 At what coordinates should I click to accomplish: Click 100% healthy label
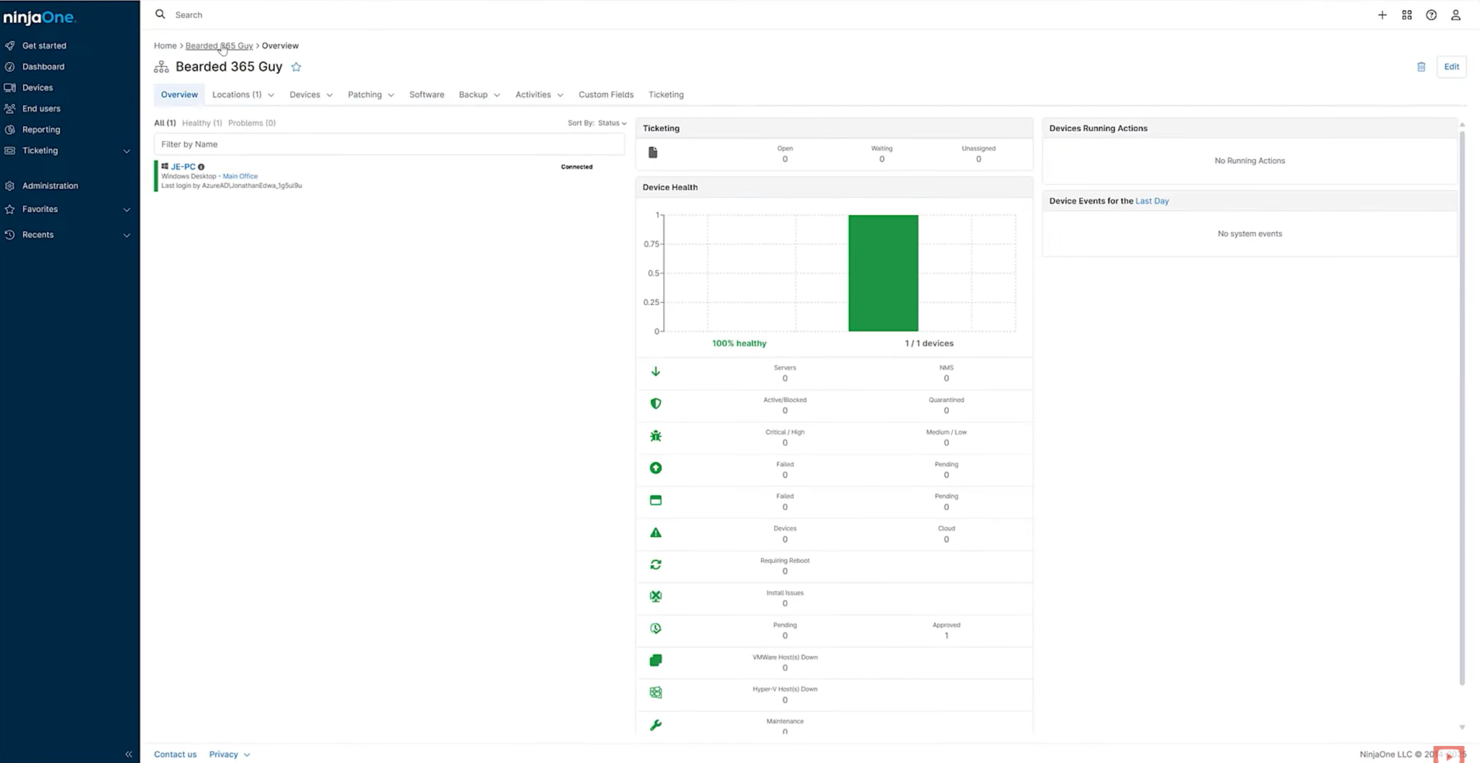pyautogui.click(x=739, y=343)
